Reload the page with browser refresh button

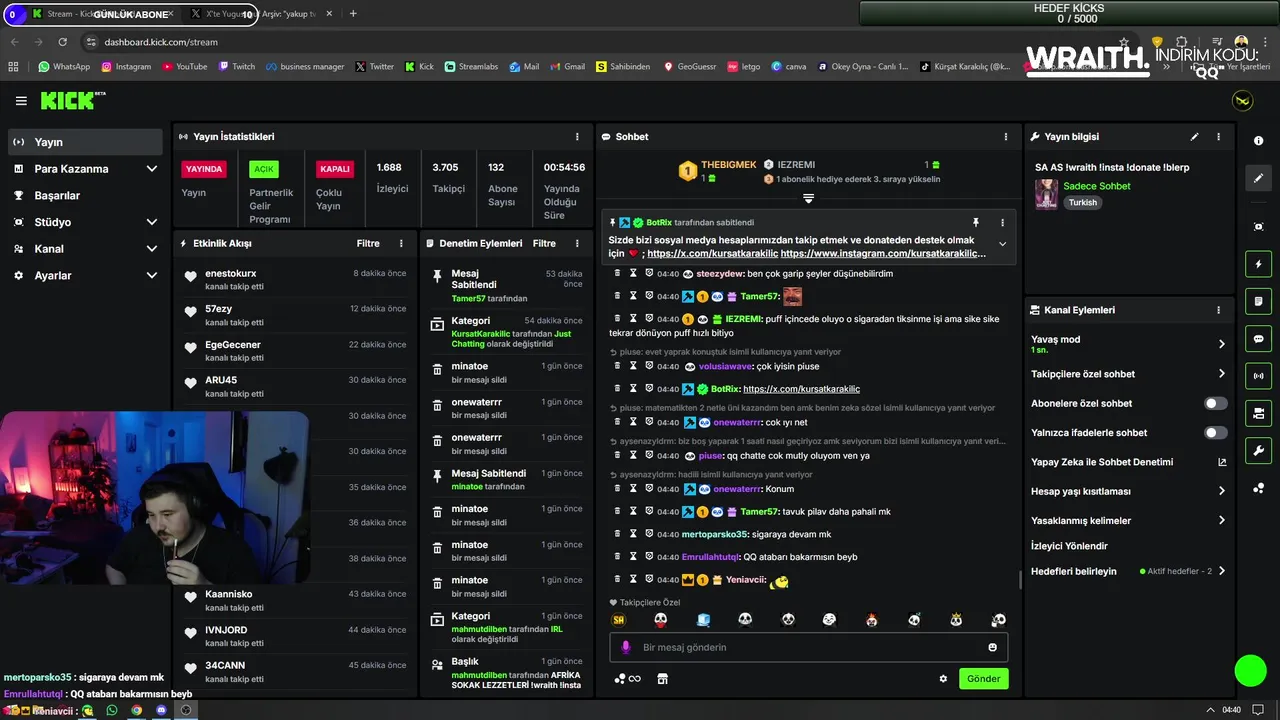63,42
